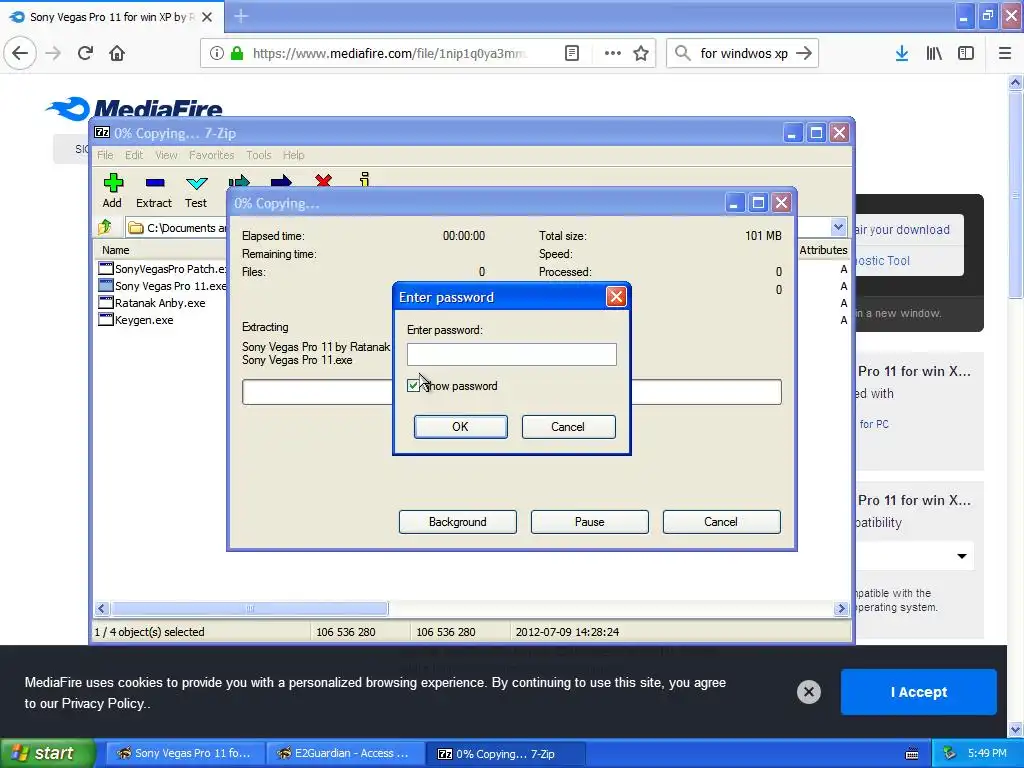Sort 7-Zip list by Attributes column
This screenshot has width=1024, height=768.
pyautogui.click(x=823, y=250)
